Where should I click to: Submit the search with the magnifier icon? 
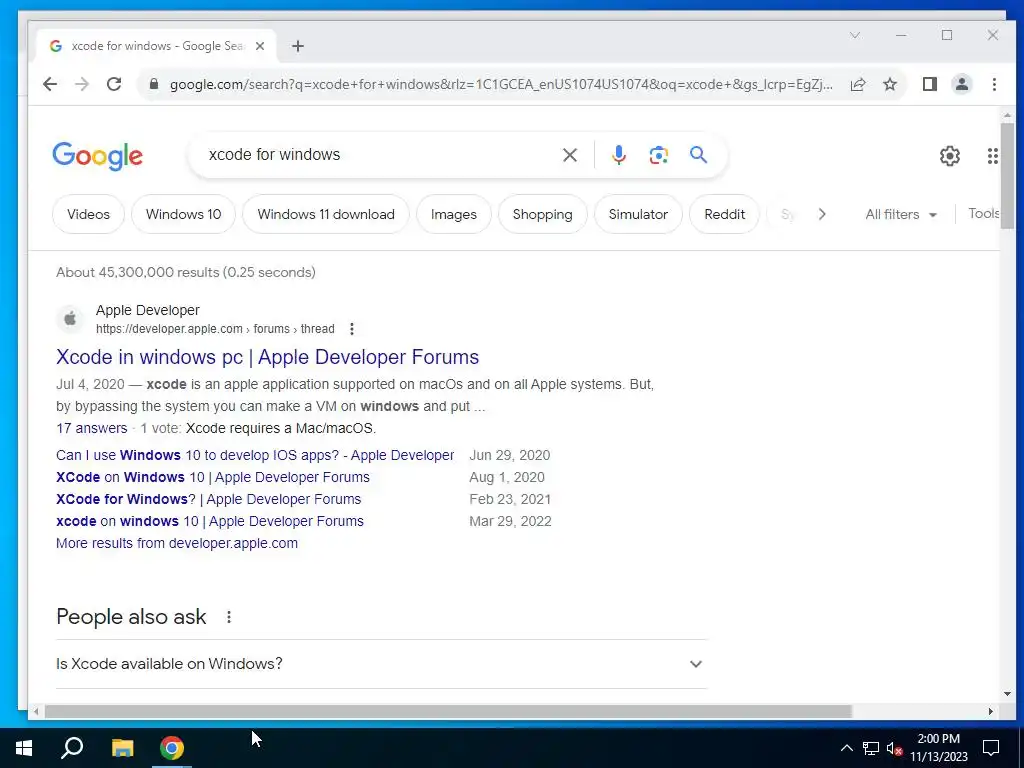pos(698,155)
